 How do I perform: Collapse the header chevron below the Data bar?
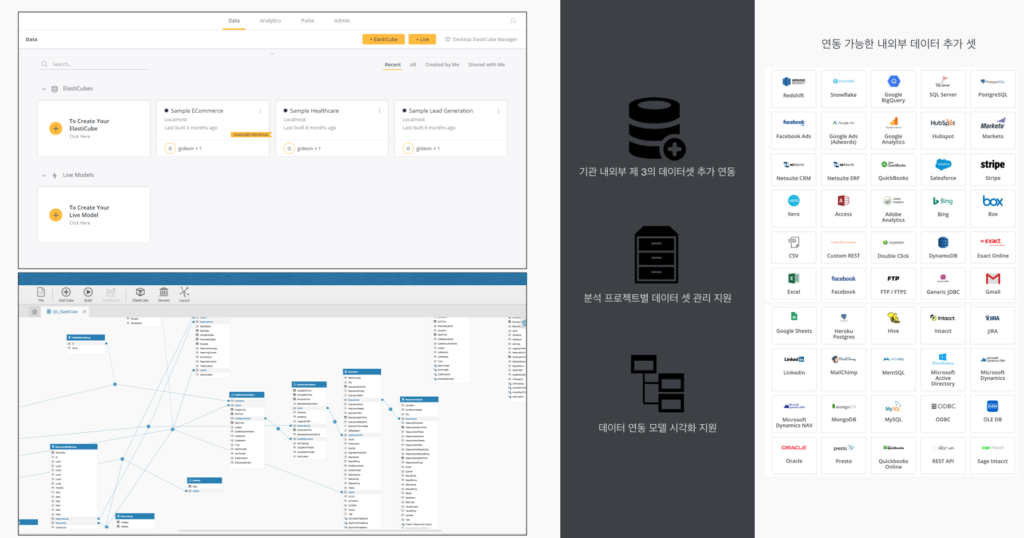tap(272, 54)
